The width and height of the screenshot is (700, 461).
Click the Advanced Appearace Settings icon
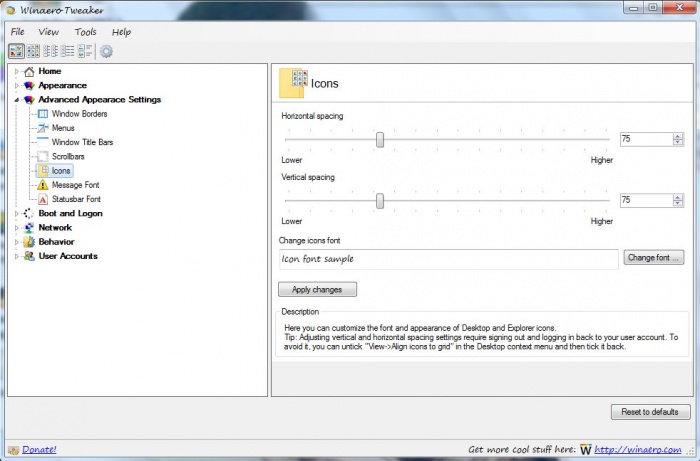click(29, 100)
